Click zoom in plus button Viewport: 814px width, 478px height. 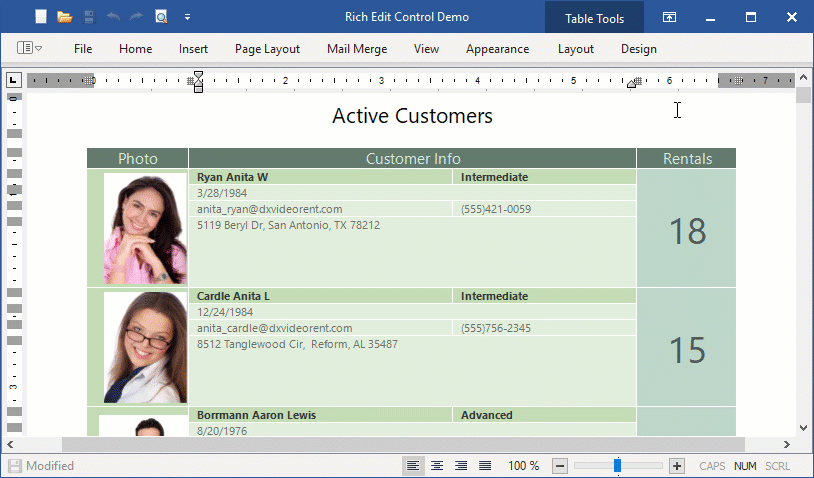tap(677, 466)
